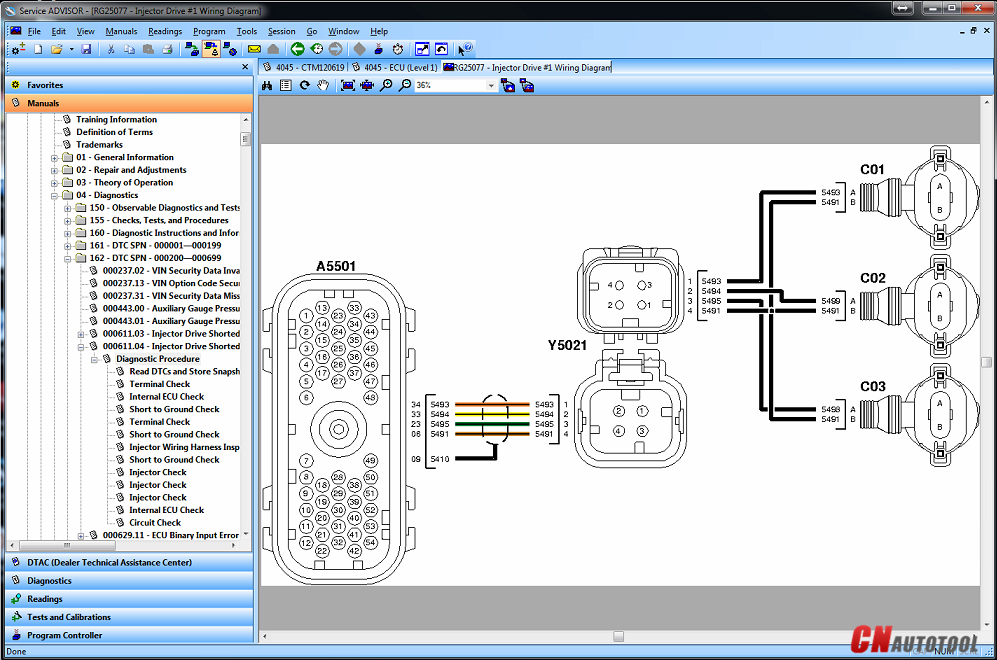Screen dimensions: 997x660
Task: Close the navigation side panel
Action: coord(245,67)
